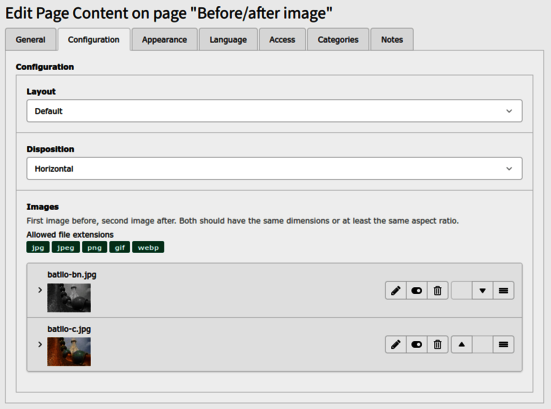Toggle visibility of batllo-bn.jpg
Image resolution: width=551 pixels, height=409 pixels.
pyautogui.click(x=417, y=291)
